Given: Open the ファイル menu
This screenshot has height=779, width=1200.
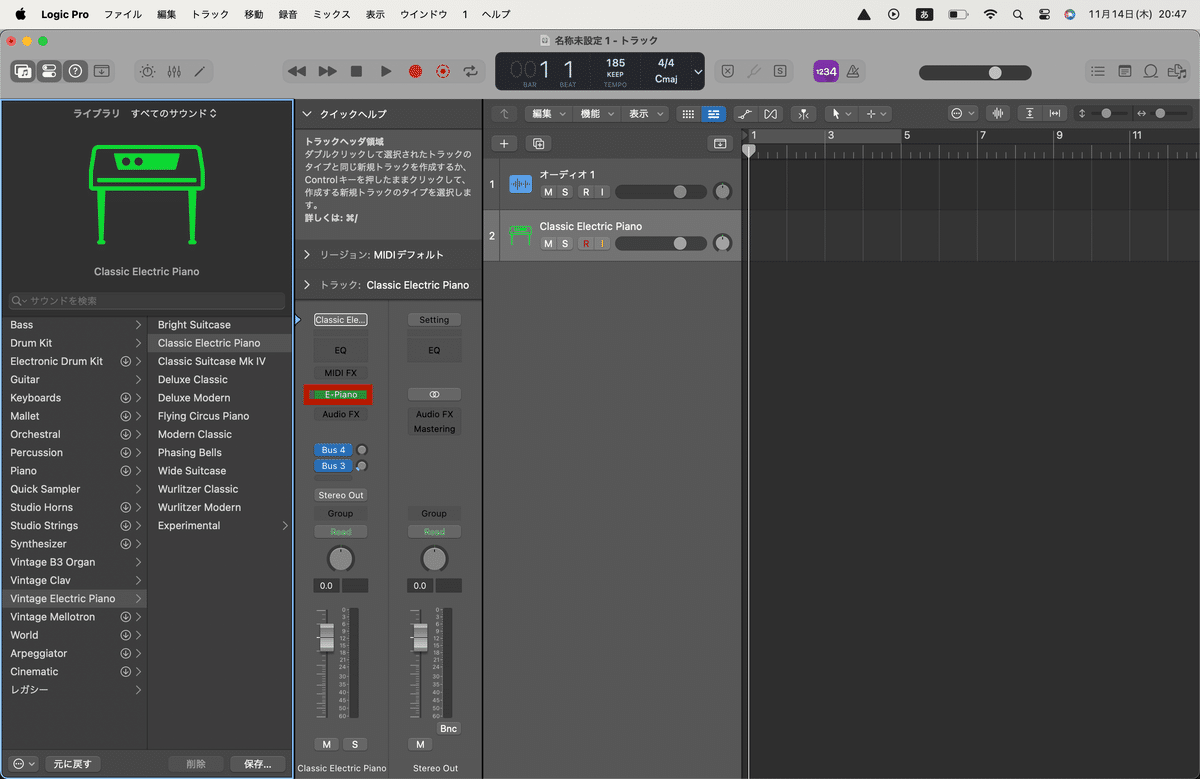Looking at the screenshot, I should (x=123, y=14).
